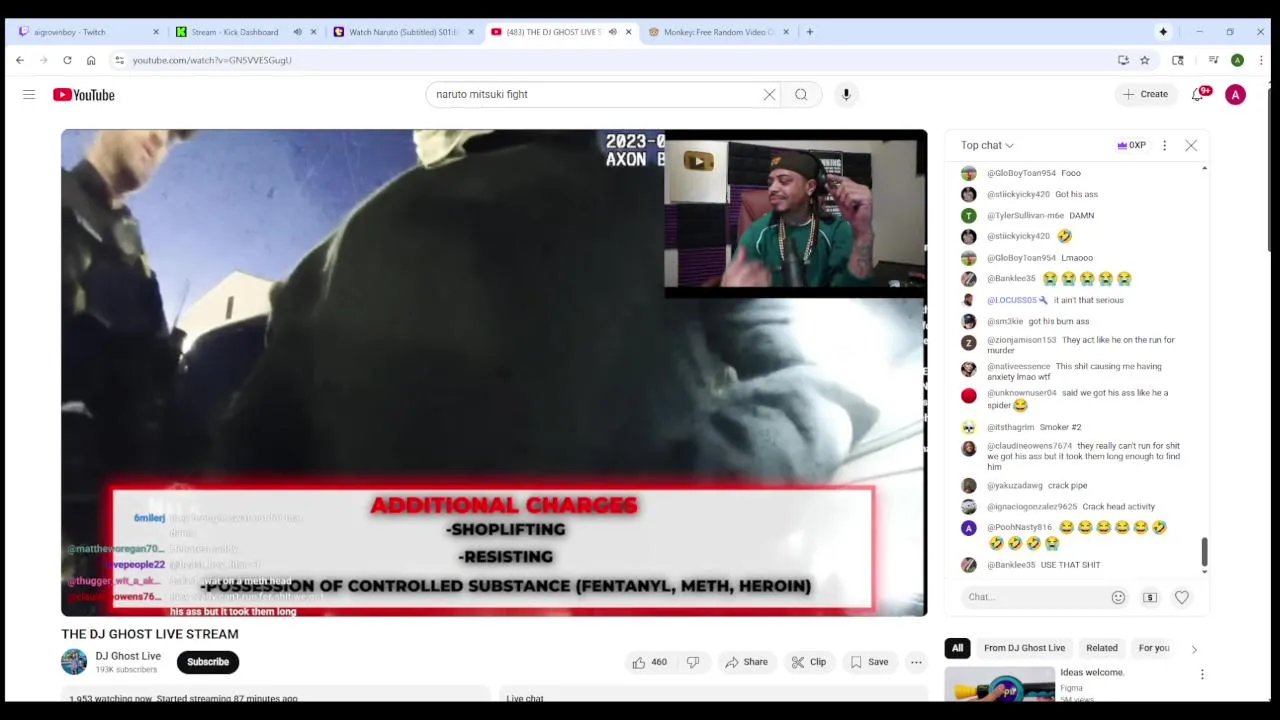Open the Chrome three-dot menu

coord(1261,60)
